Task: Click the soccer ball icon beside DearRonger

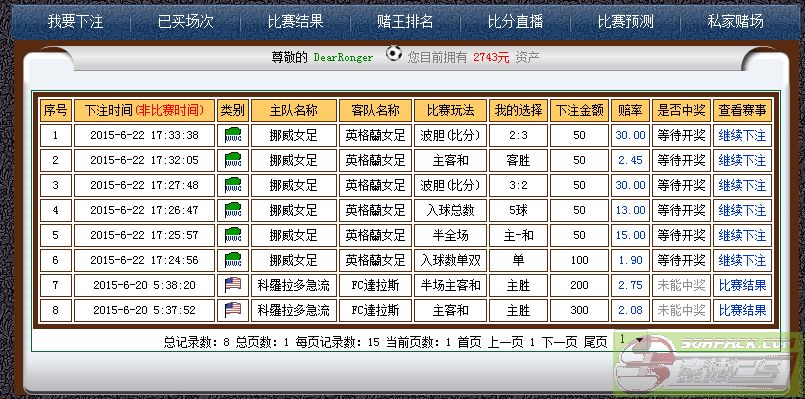Action: point(394,54)
